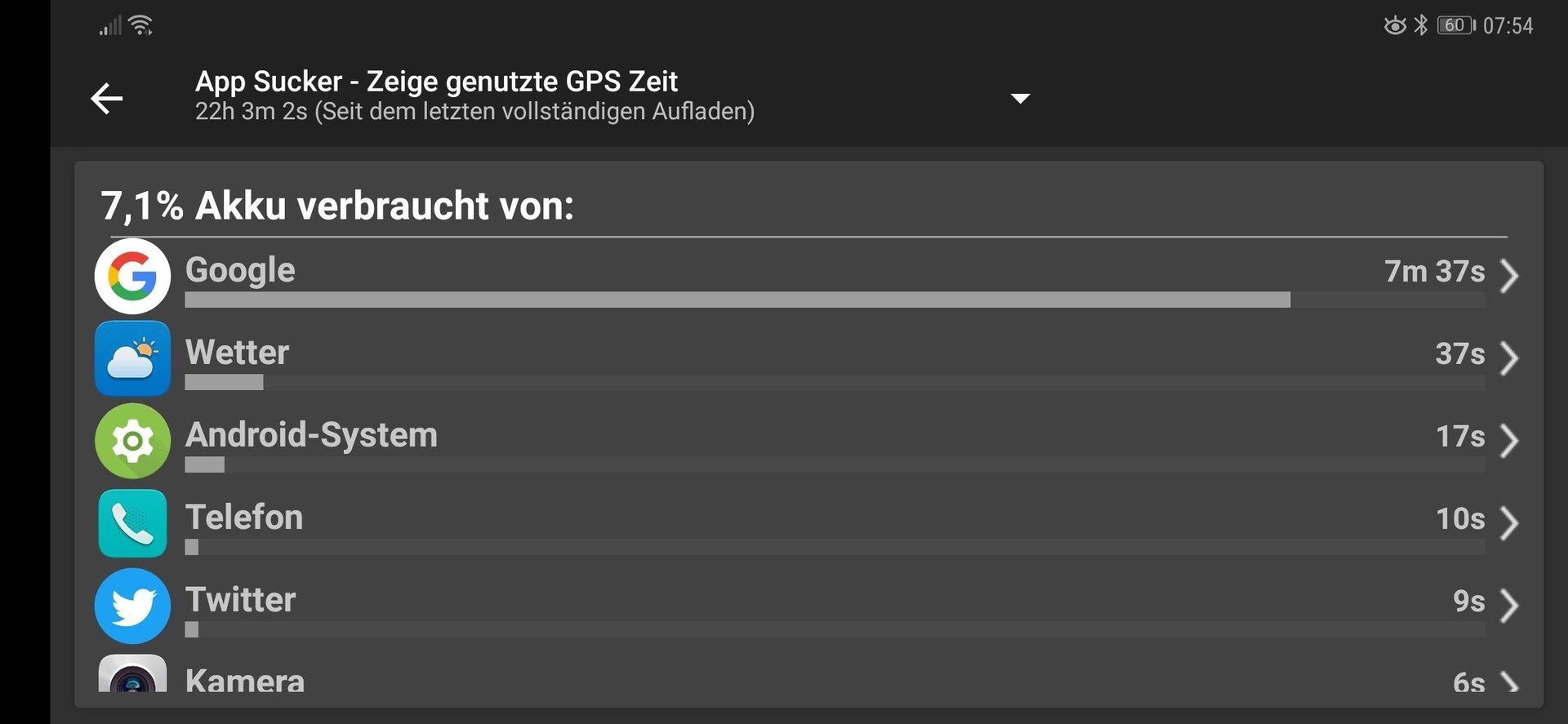Image resolution: width=1568 pixels, height=724 pixels.
Task: Tap the App Sucker title text
Action: click(x=436, y=81)
